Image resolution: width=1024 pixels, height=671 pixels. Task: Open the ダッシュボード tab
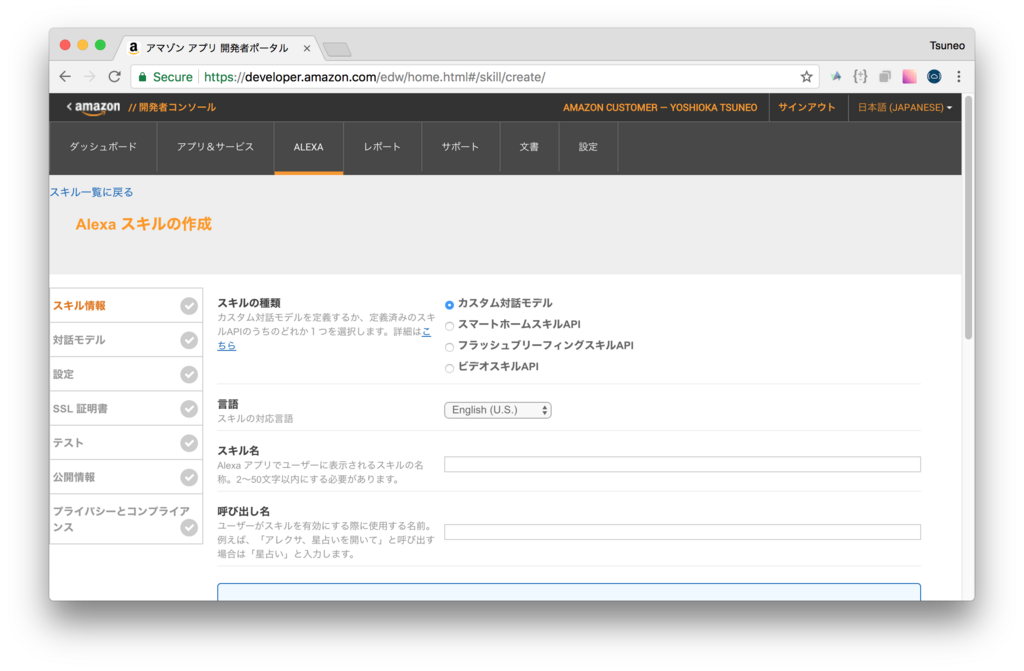pos(103,147)
